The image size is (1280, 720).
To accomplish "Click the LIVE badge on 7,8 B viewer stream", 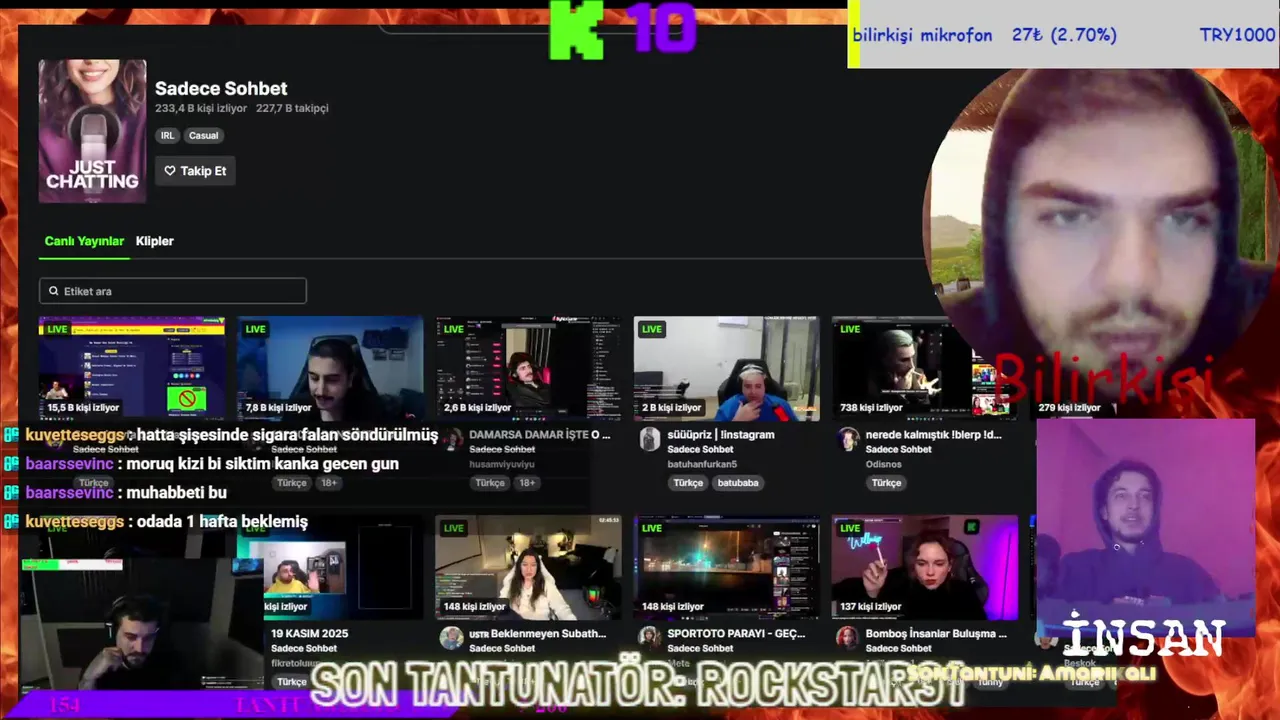I will [x=256, y=329].
